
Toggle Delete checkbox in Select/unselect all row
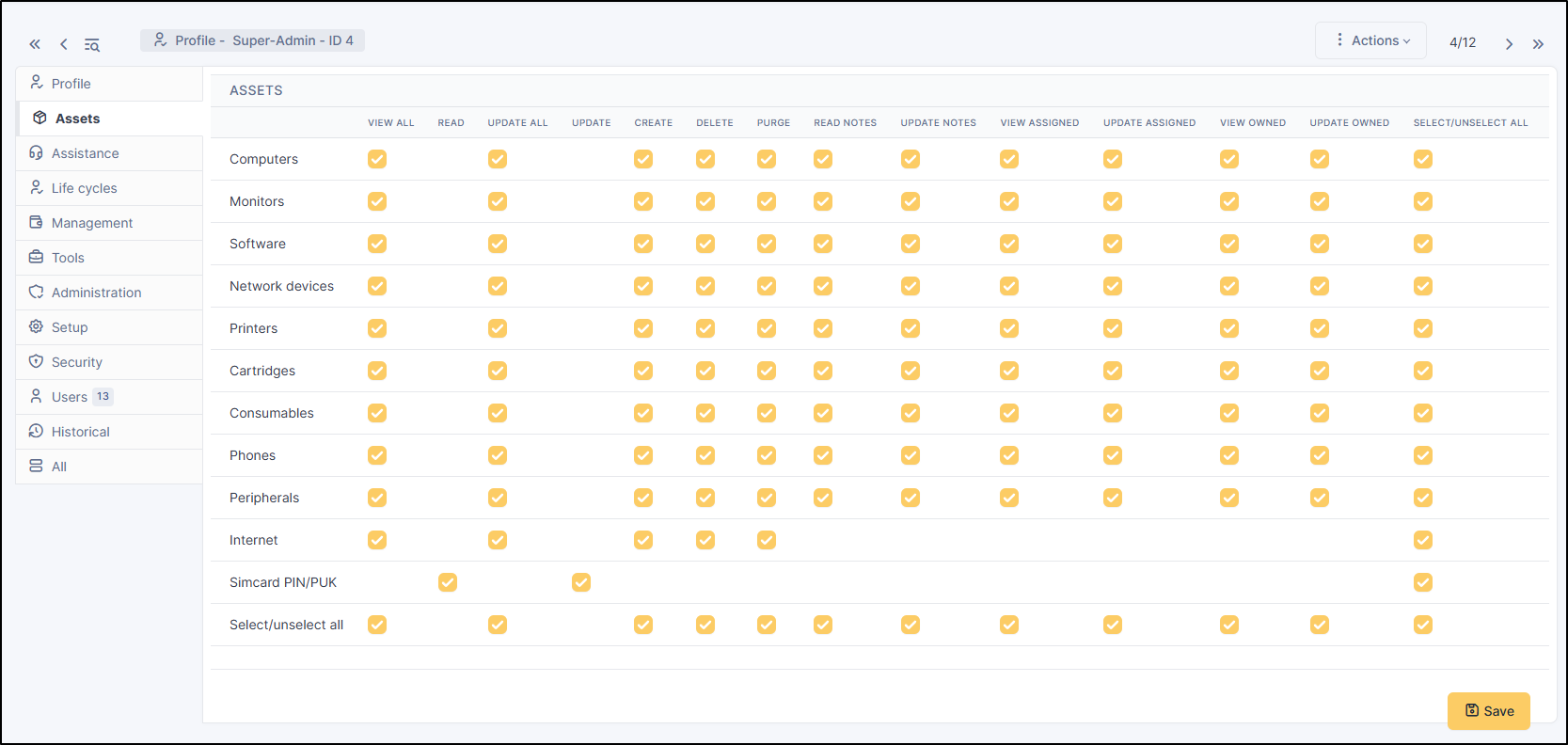(705, 625)
